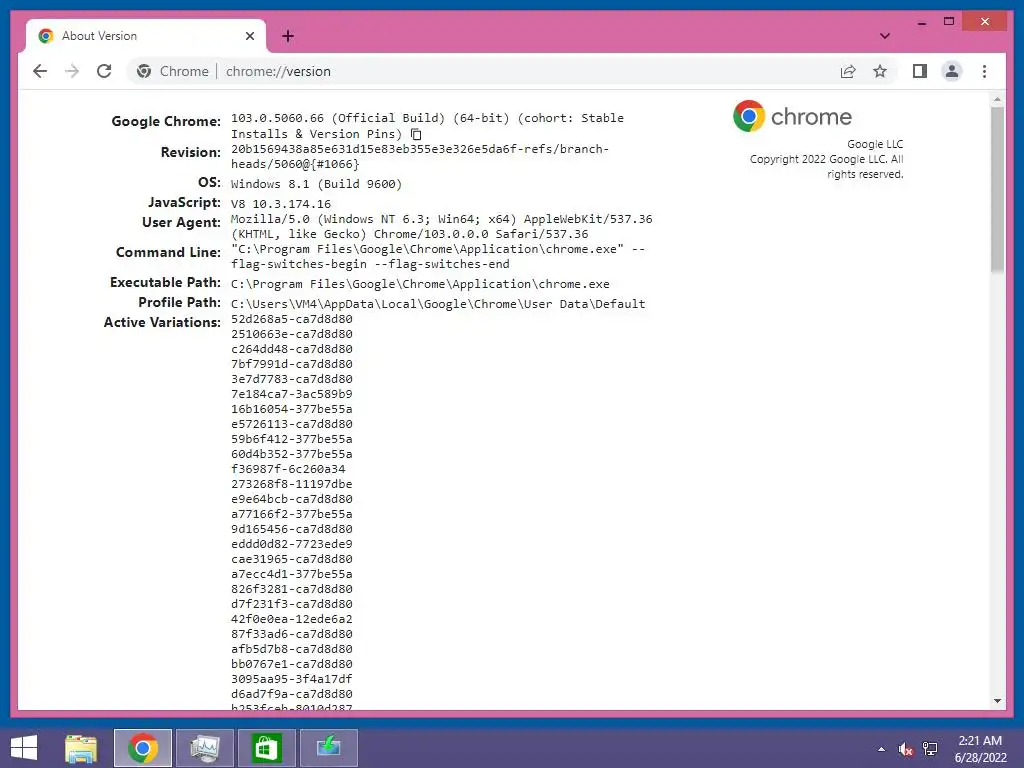Select the About Version tab
The image size is (1024, 768).
point(146,36)
